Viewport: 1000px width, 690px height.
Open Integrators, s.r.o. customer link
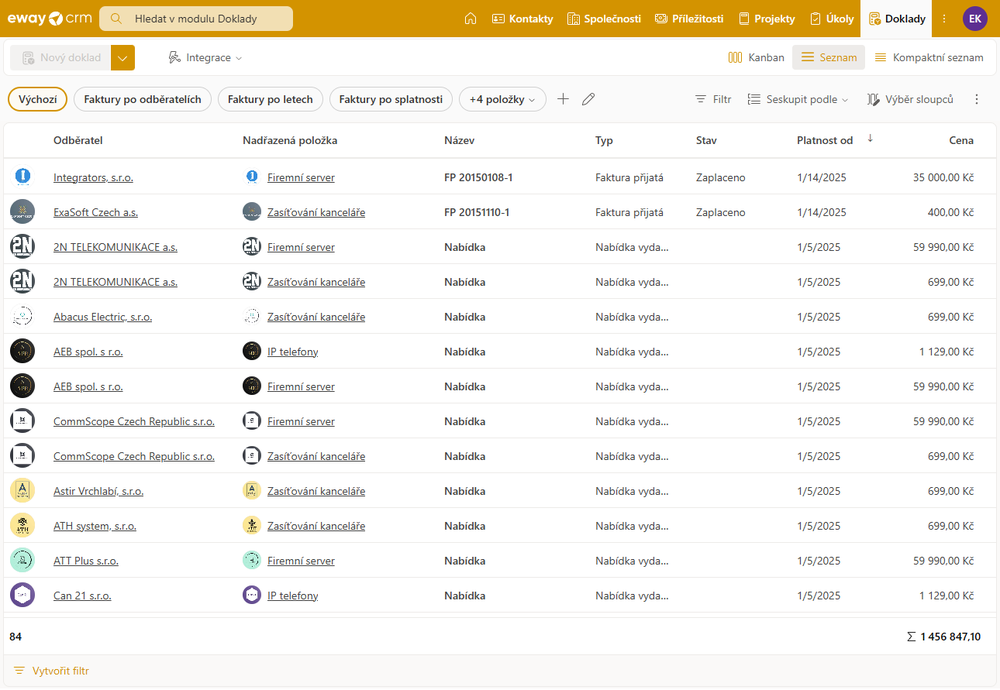coord(93,177)
